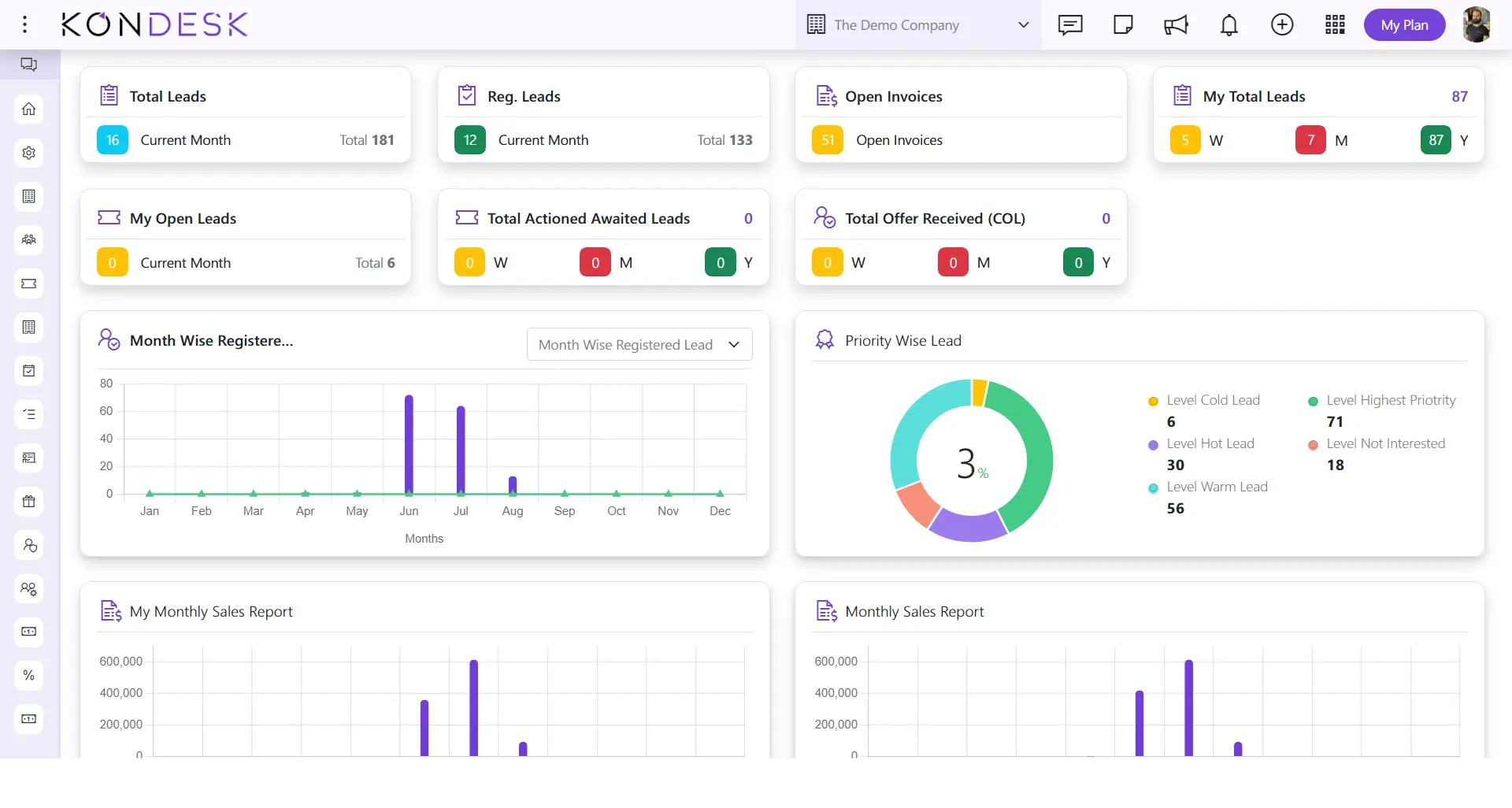Toggle the Level Cold Lead legend item
The width and height of the screenshot is (1512, 808).
click(x=1213, y=401)
